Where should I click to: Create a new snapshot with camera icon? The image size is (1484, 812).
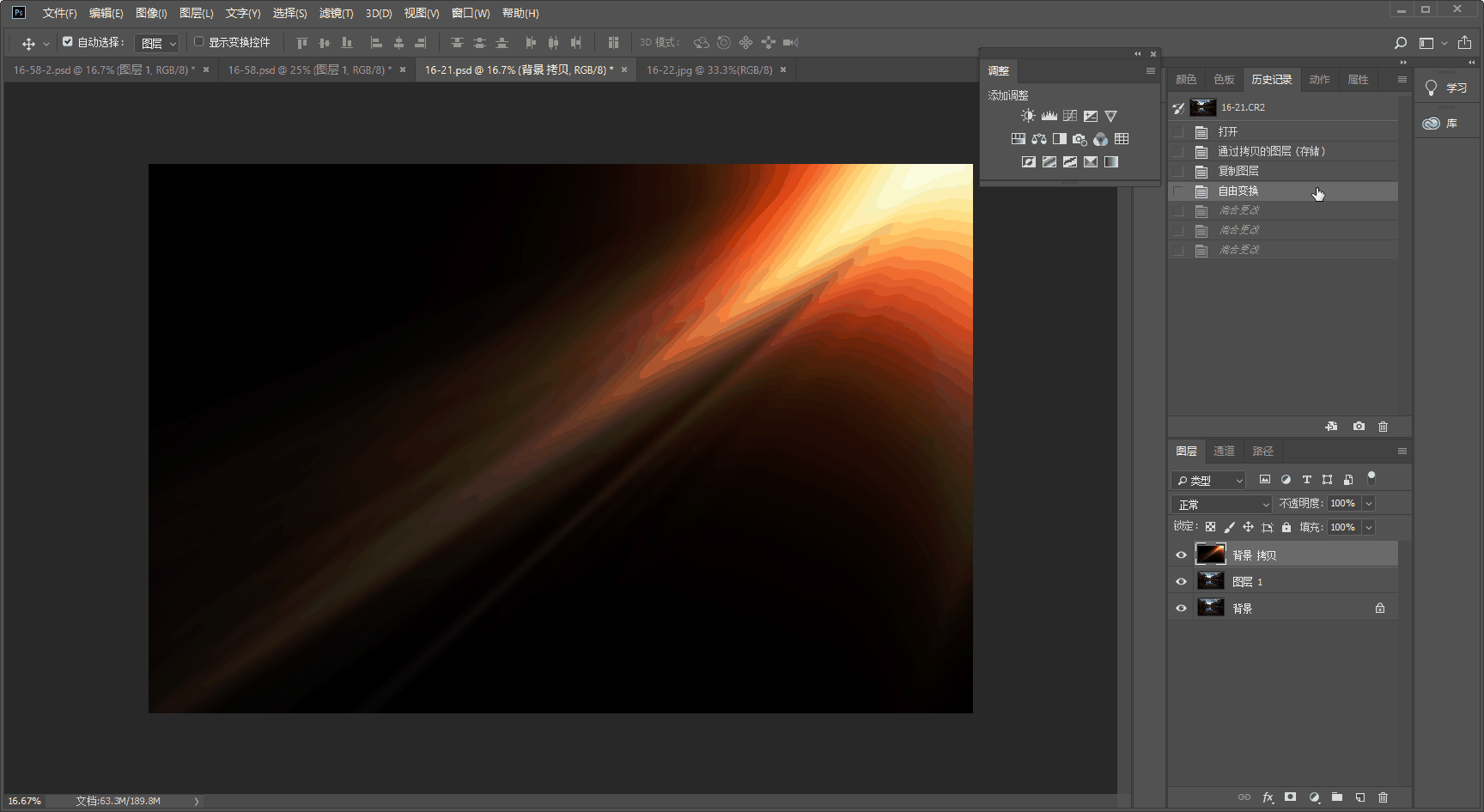[x=1359, y=427]
